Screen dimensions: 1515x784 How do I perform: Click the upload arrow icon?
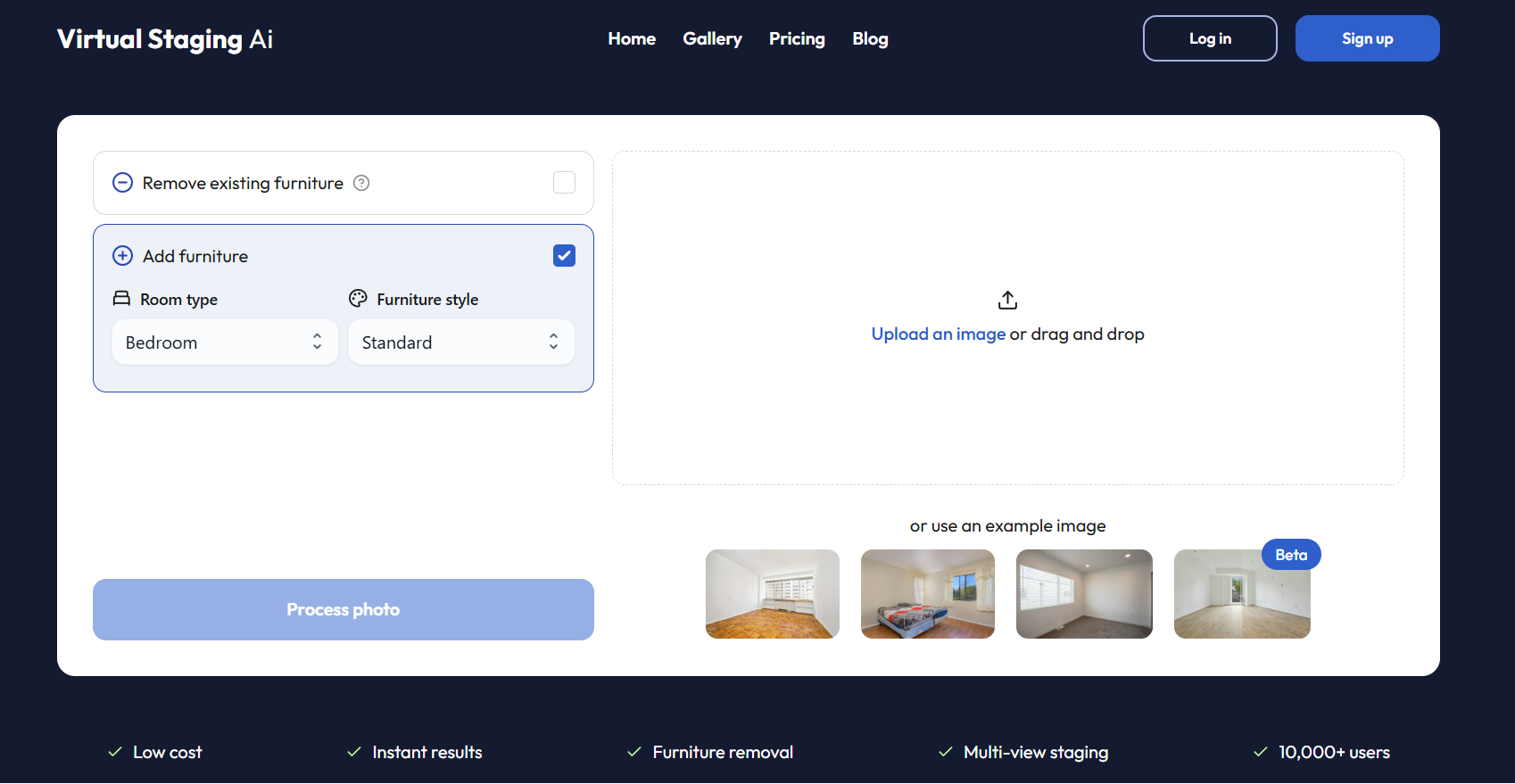[1007, 300]
